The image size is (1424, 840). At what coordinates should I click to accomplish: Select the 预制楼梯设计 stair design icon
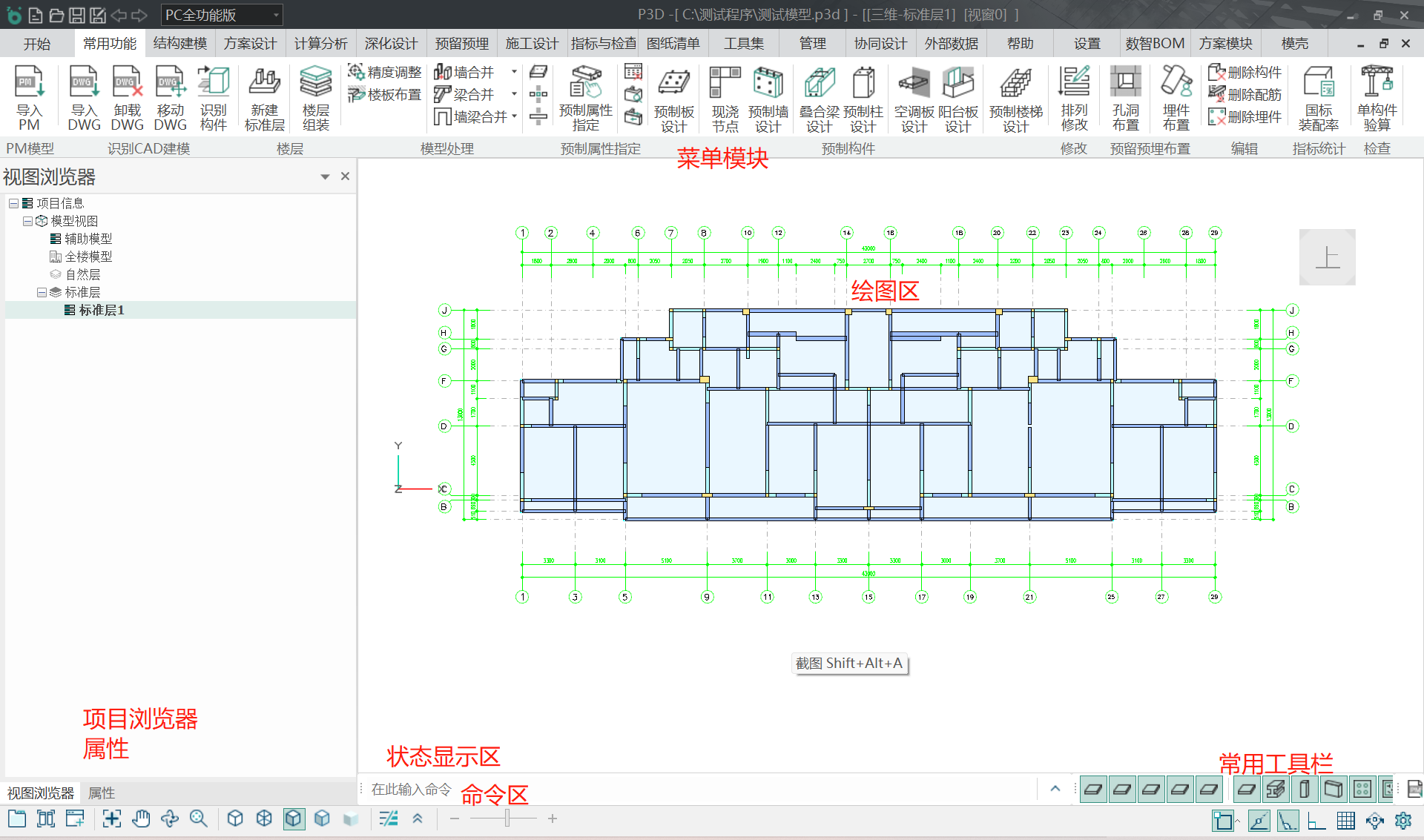coord(1015,98)
